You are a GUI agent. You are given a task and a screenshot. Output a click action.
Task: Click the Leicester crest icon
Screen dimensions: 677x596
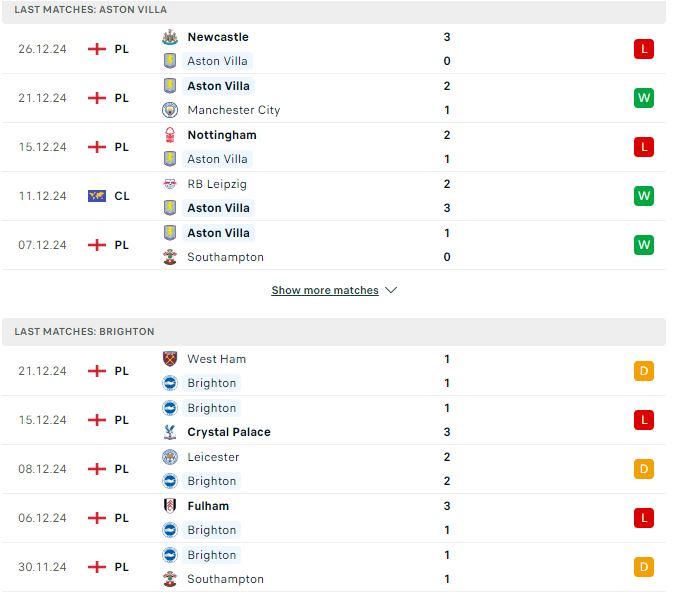coord(170,457)
